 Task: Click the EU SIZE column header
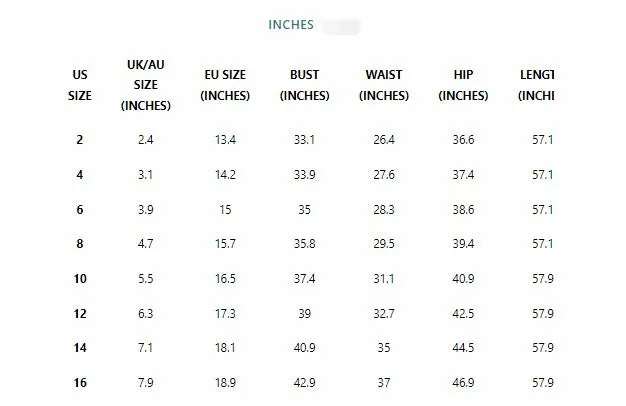[x=225, y=85]
